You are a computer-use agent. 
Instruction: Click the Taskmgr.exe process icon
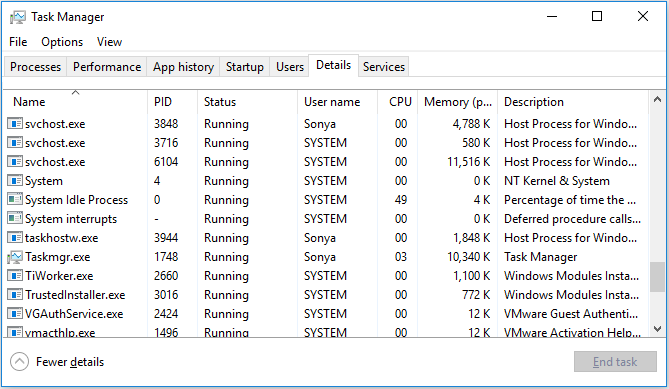pyautogui.click(x=15, y=257)
